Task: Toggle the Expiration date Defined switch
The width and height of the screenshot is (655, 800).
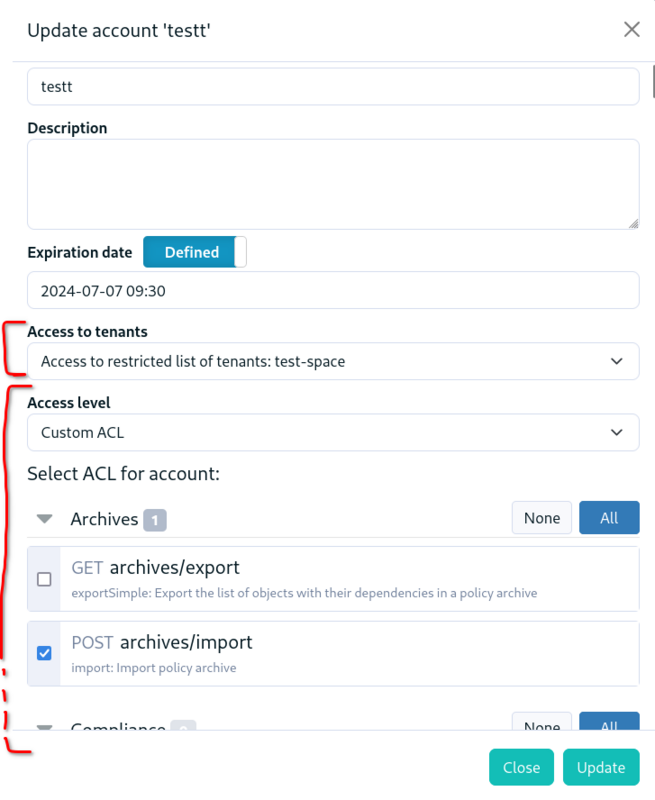Action: tap(195, 252)
